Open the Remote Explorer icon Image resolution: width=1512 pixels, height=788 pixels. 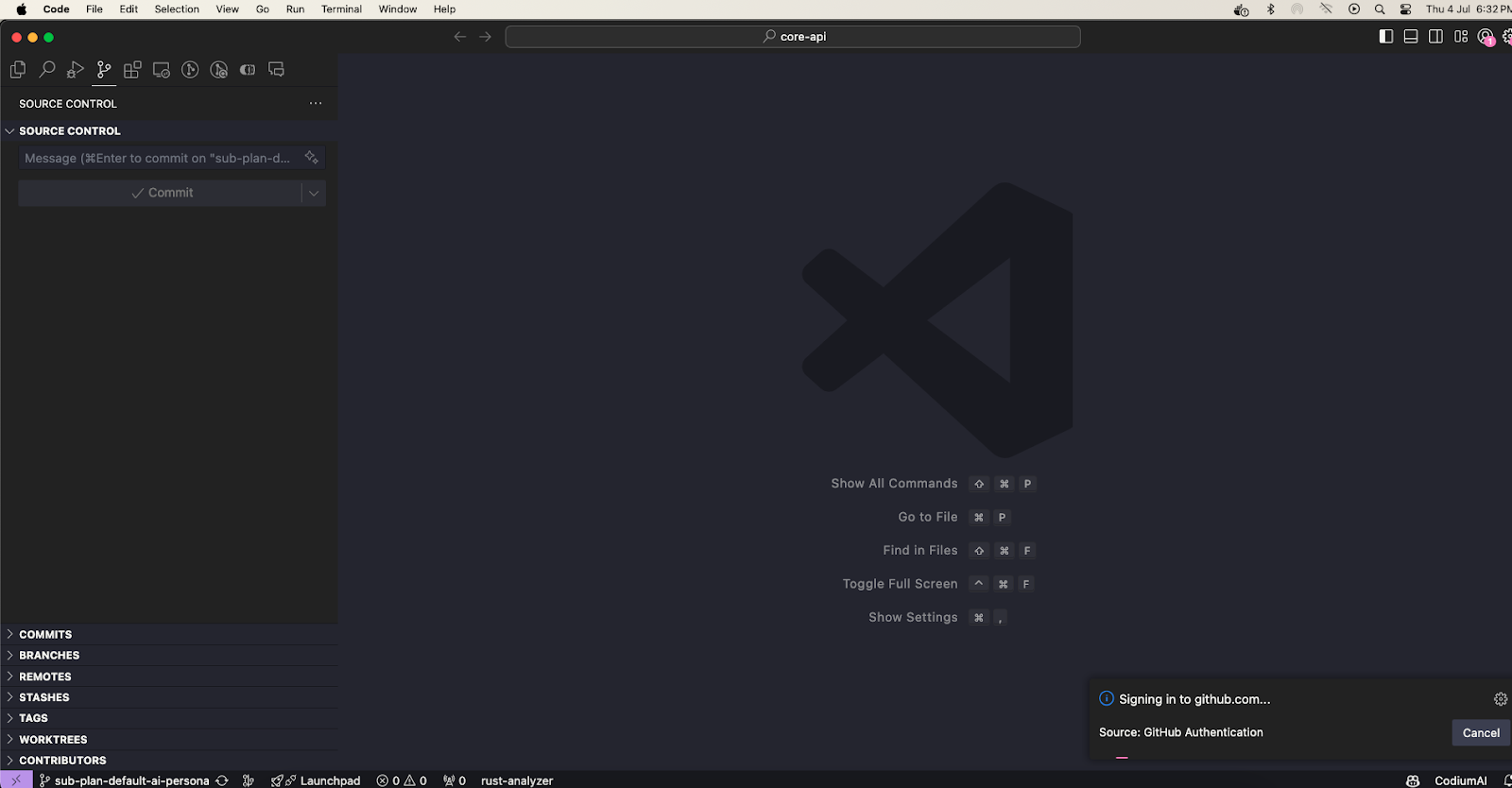click(162, 70)
